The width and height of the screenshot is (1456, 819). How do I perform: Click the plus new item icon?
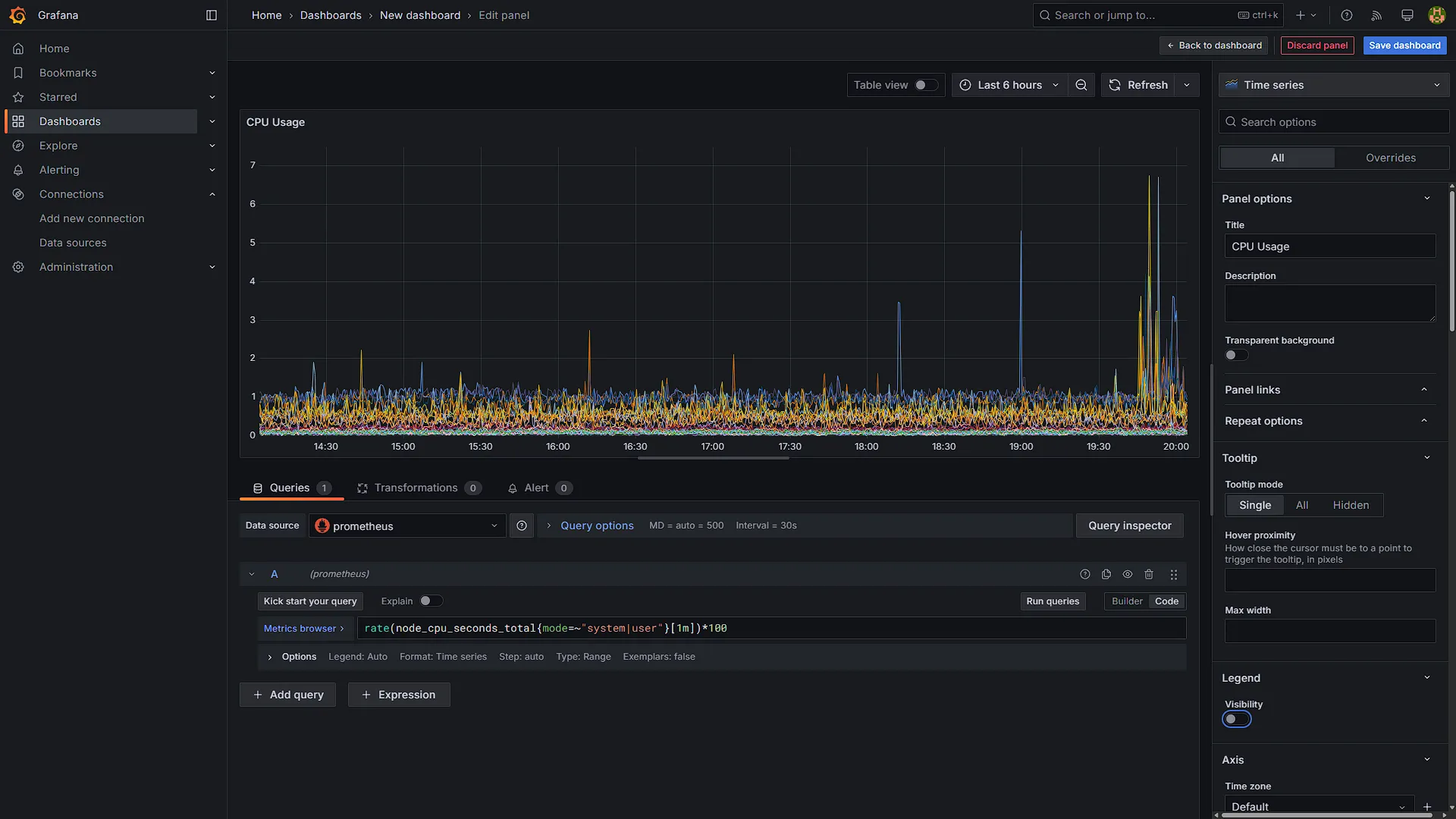coord(1306,15)
